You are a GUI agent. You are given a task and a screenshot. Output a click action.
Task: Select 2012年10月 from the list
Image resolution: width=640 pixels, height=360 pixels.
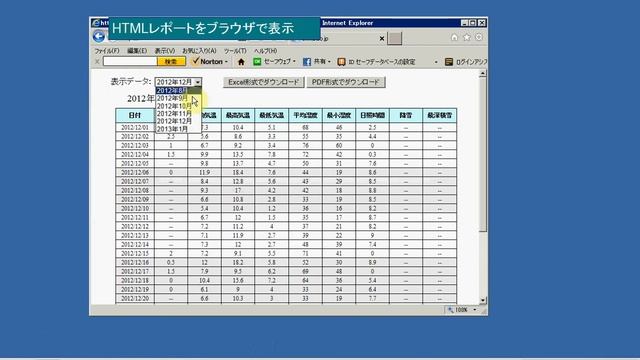(178, 106)
